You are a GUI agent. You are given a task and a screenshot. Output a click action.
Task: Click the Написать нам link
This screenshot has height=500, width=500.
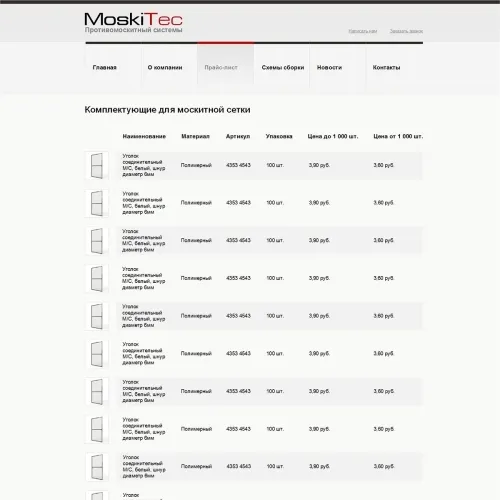coord(363,31)
